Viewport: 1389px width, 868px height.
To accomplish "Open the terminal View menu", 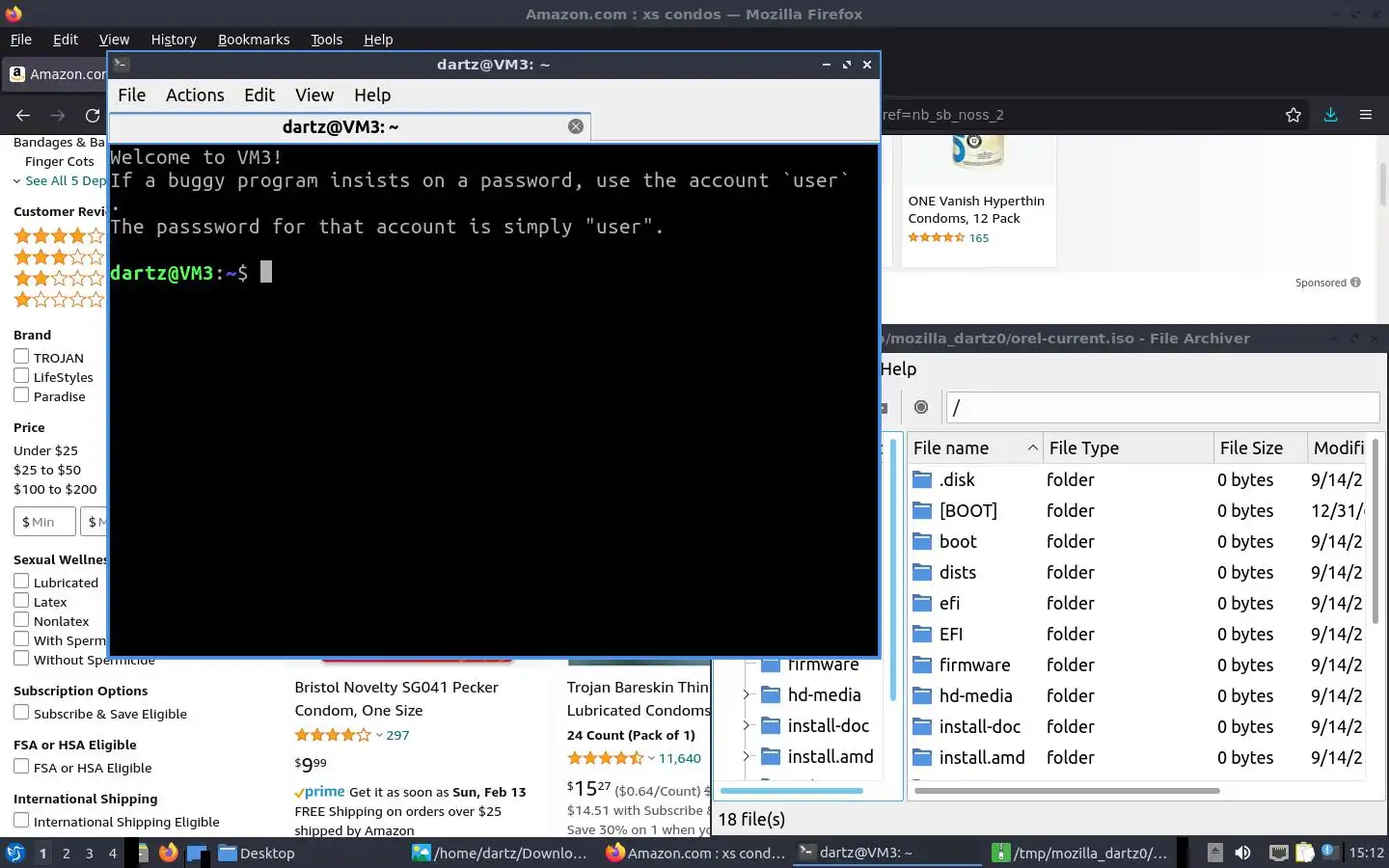I will point(314,95).
